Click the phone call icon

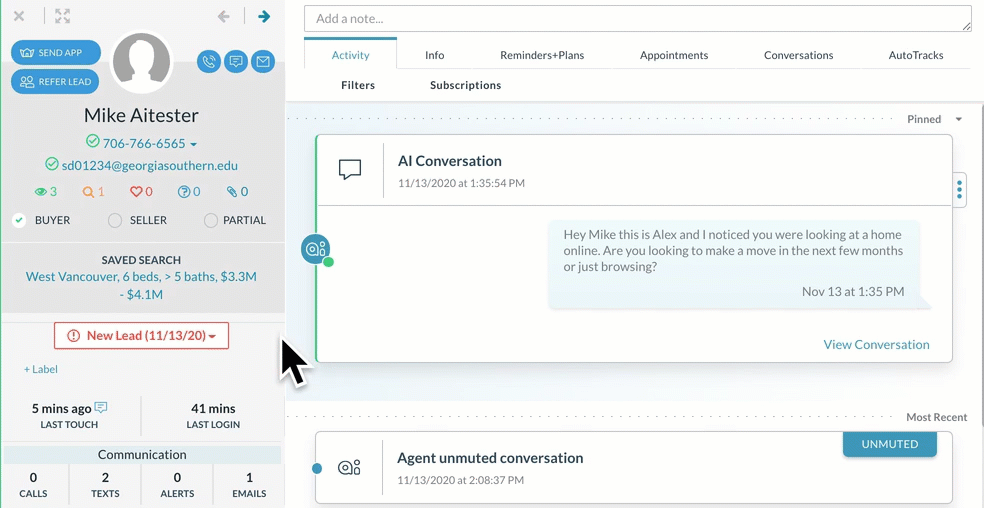(209, 62)
